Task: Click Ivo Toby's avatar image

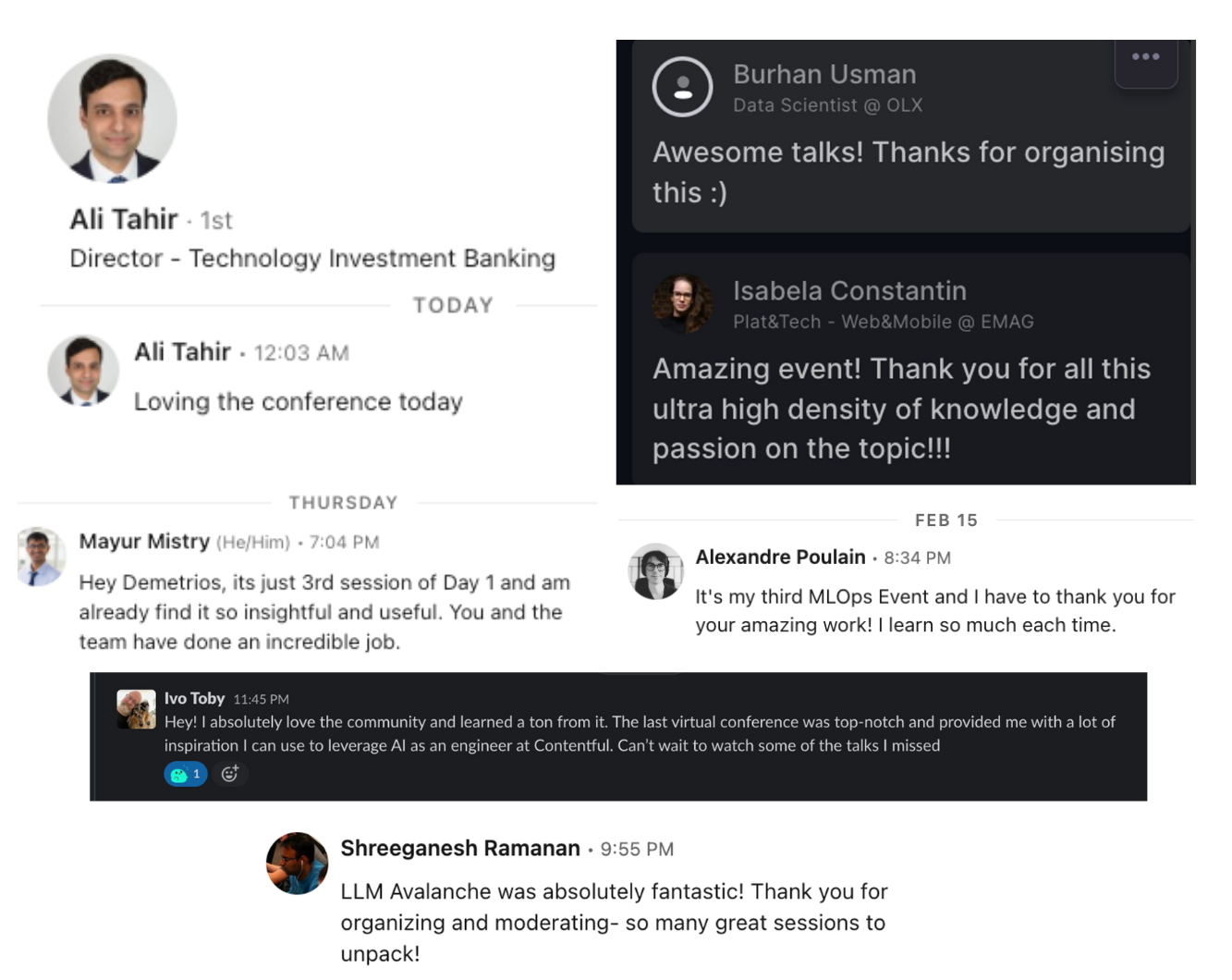Action: (136, 709)
